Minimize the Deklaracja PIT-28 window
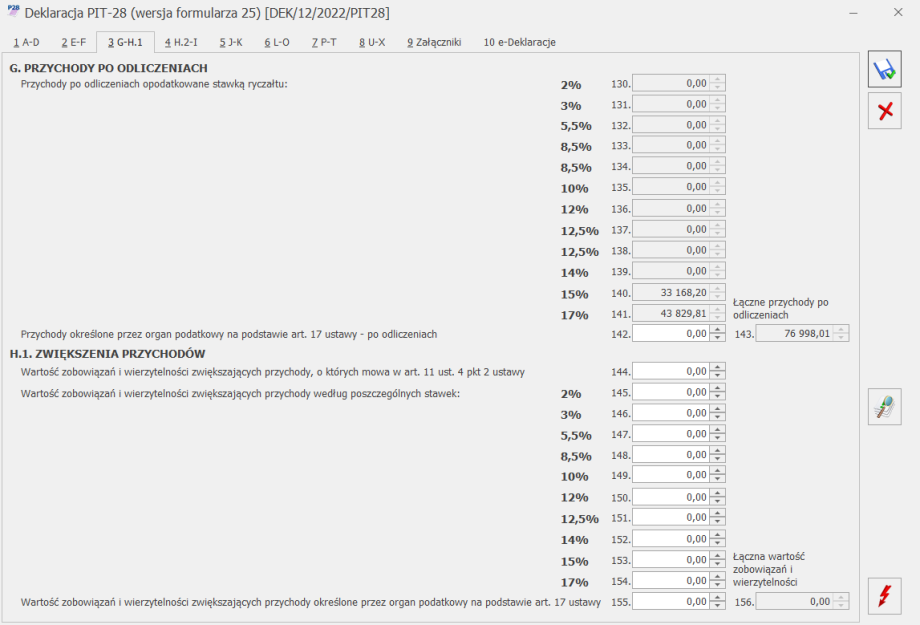 854,12
